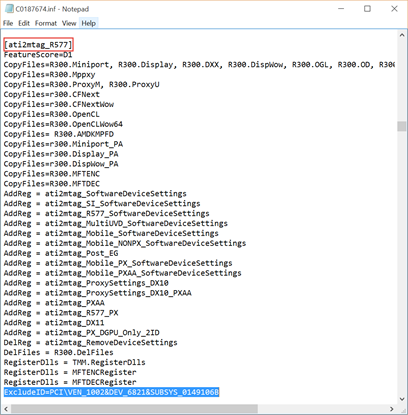Click the DelReg = ati2mtag_RemoveDeviceSettings line
408x415 pixels.
point(91,342)
